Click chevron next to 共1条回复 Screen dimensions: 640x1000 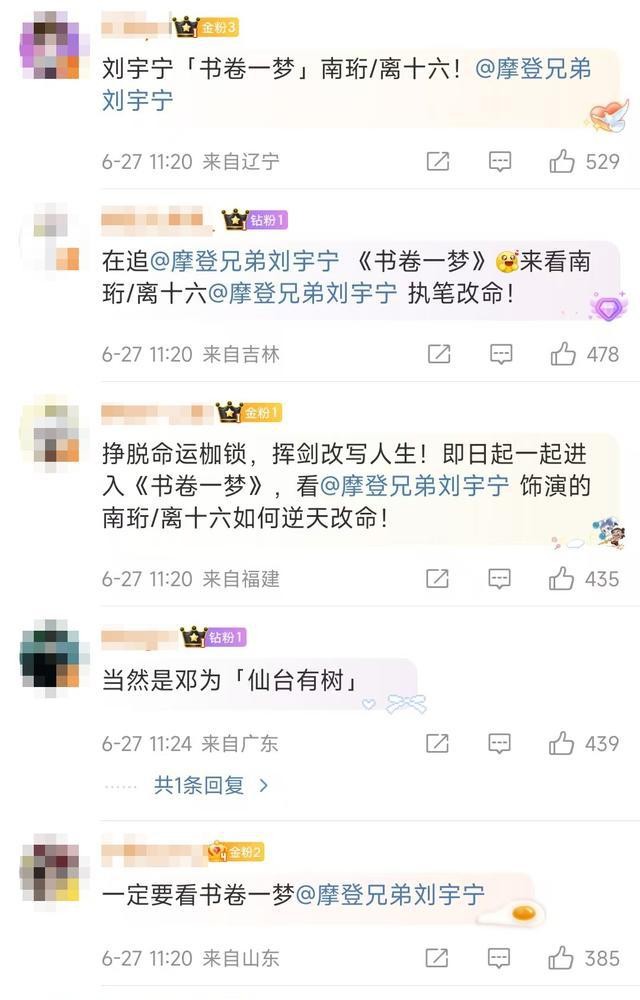264,786
